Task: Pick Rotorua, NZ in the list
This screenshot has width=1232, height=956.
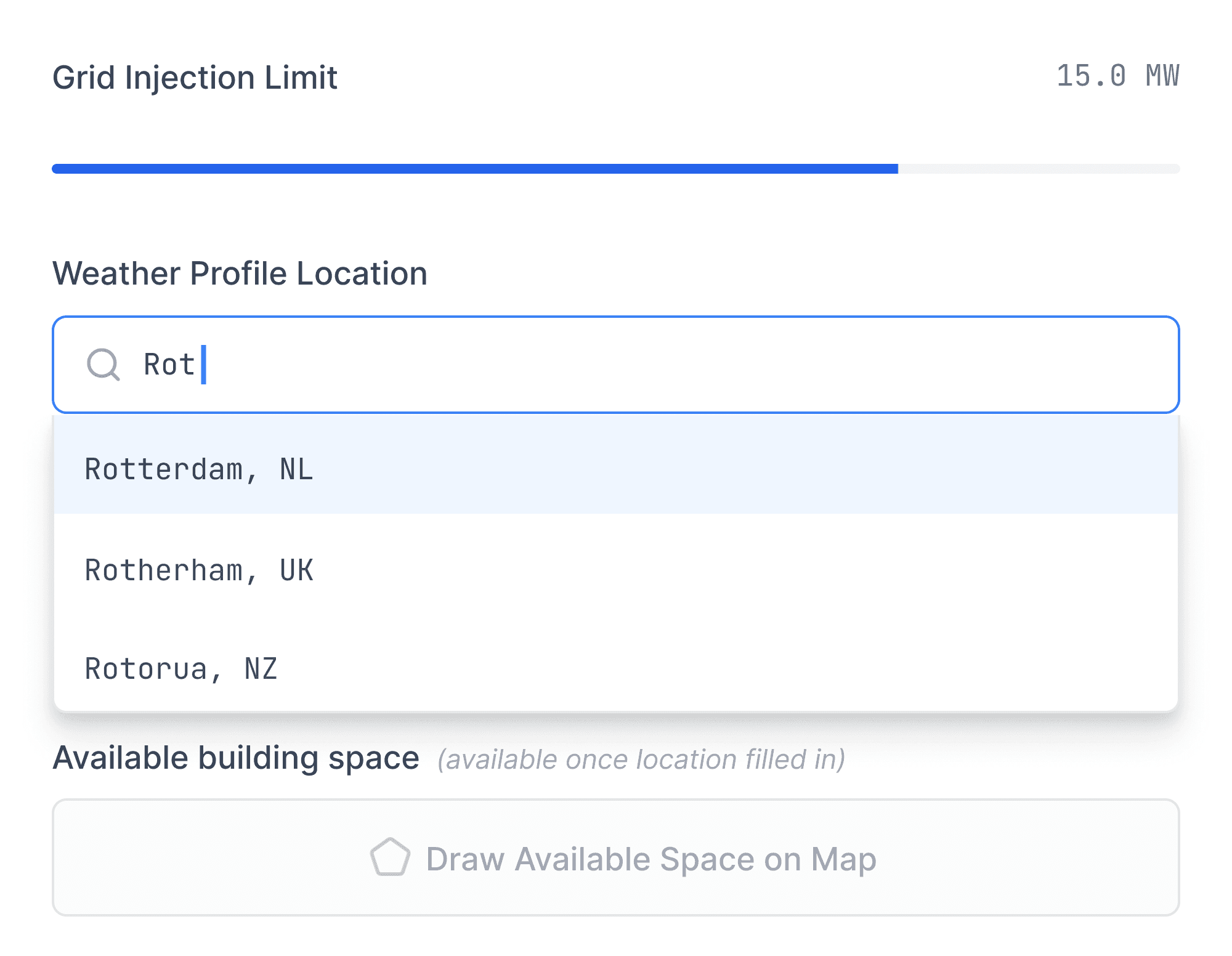Action: [x=180, y=669]
